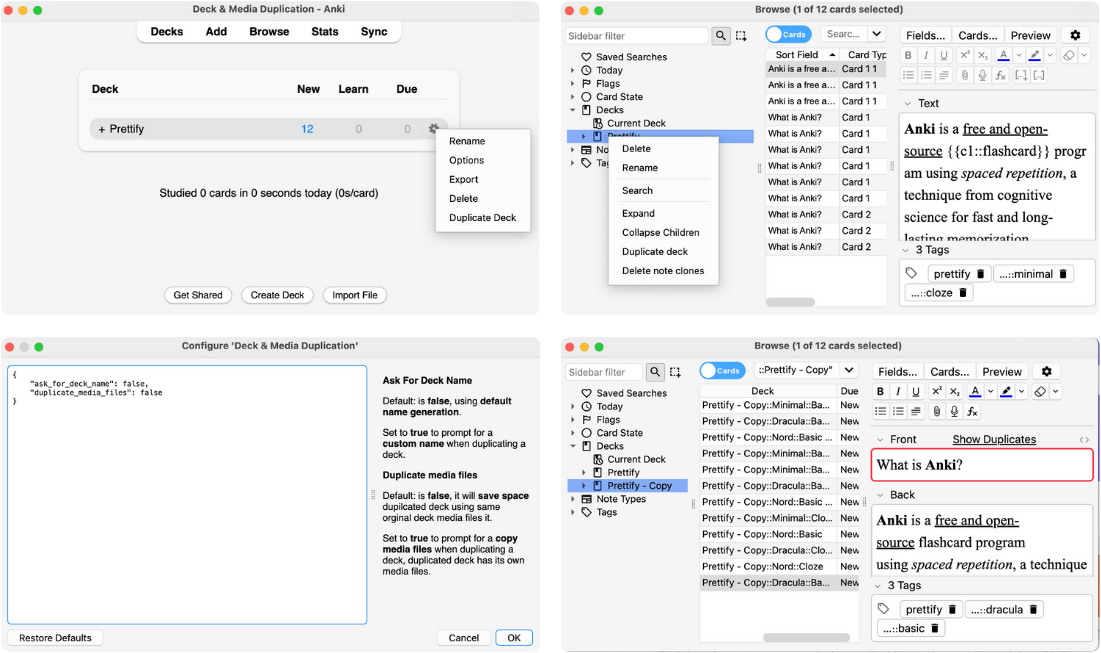
Task: Switch the Cards toggle above the Deck column
Action: (x=721, y=371)
